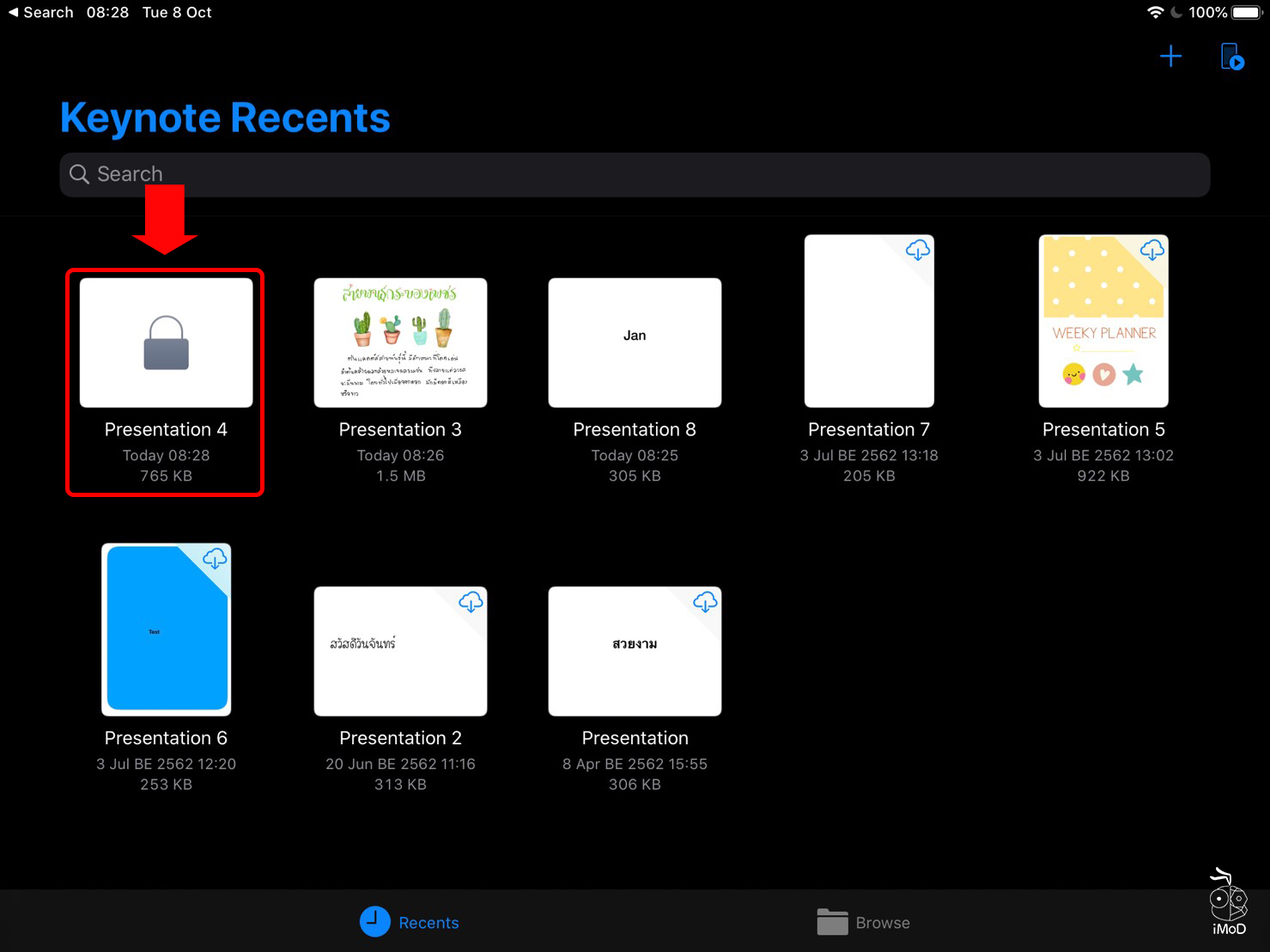Click the magnifying glass search icon
This screenshot has height=952, width=1270.
pyautogui.click(x=79, y=174)
